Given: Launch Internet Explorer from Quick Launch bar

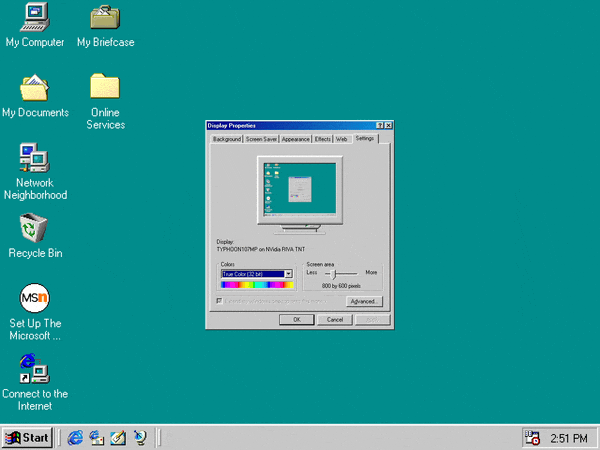Looking at the screenshot, I should coord(75,437).
